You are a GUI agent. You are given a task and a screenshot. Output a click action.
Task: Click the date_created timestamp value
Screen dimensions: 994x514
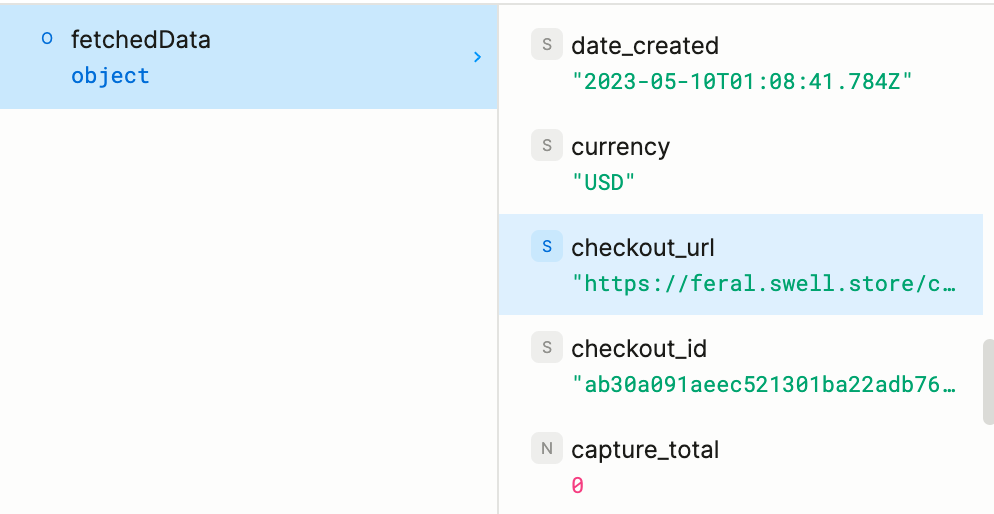[x=742, y=82]
